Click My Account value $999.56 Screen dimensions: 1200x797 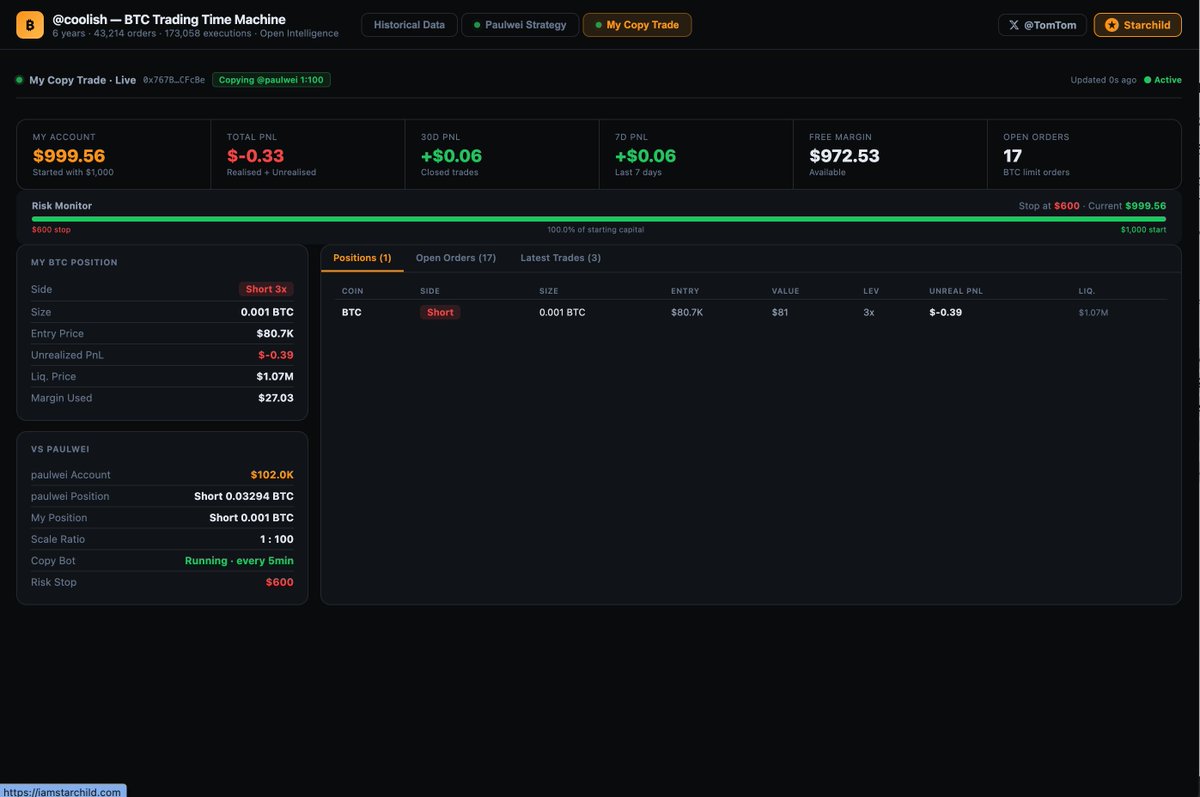(69, 156)
